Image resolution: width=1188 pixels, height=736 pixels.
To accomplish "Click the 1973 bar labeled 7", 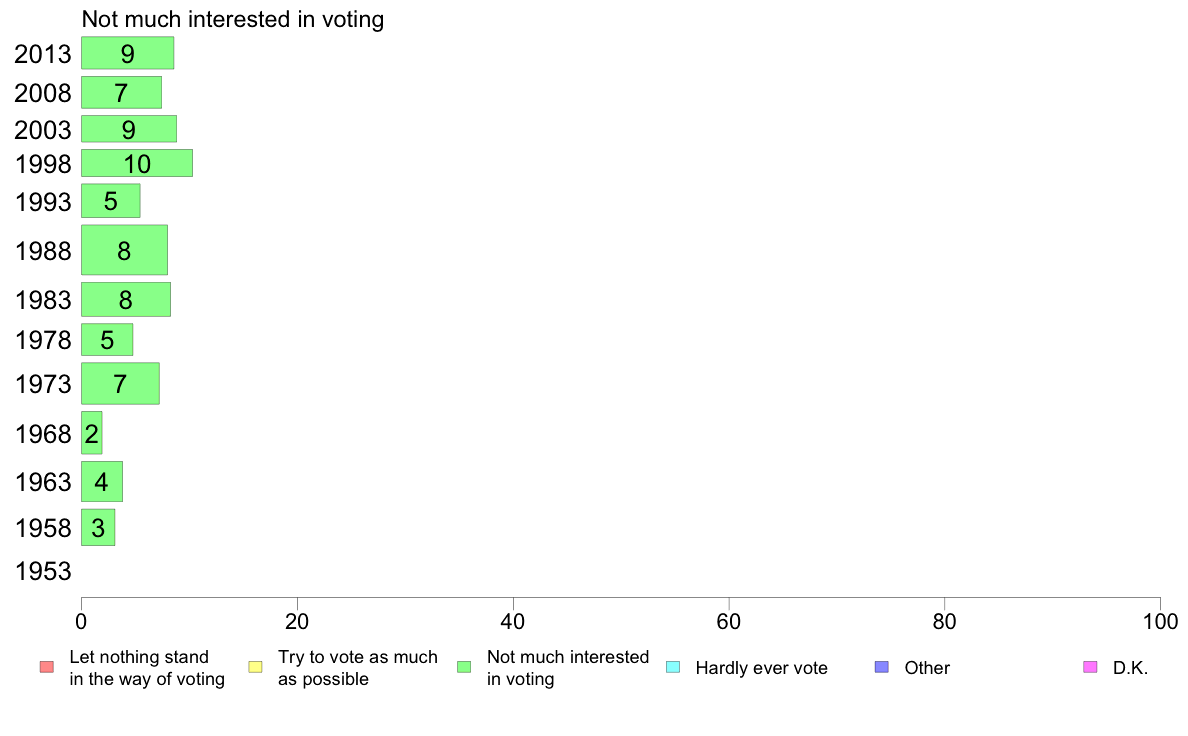I will (x=120, y=384).
